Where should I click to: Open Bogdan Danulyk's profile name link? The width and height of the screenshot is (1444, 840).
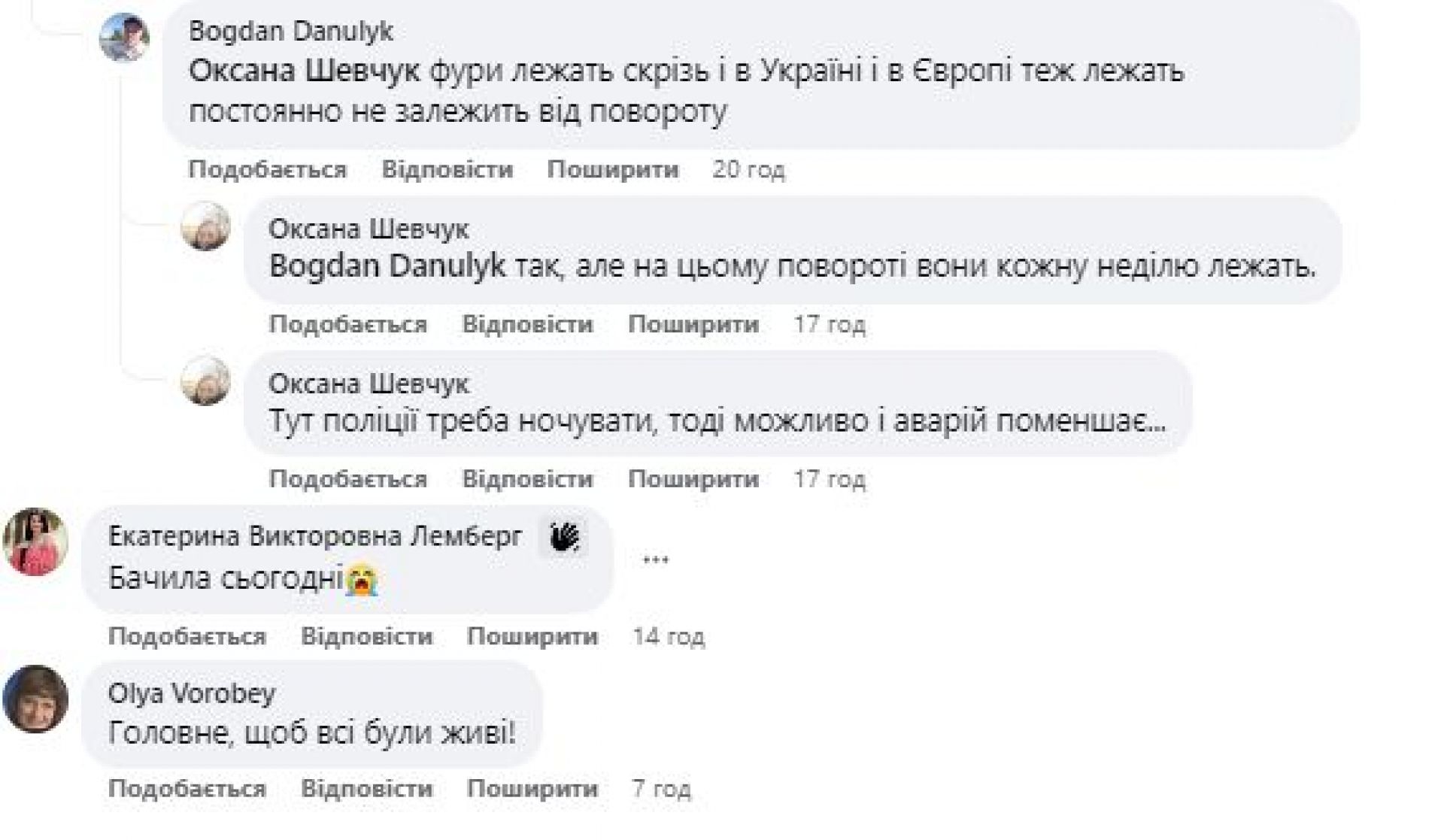point(291,31)
